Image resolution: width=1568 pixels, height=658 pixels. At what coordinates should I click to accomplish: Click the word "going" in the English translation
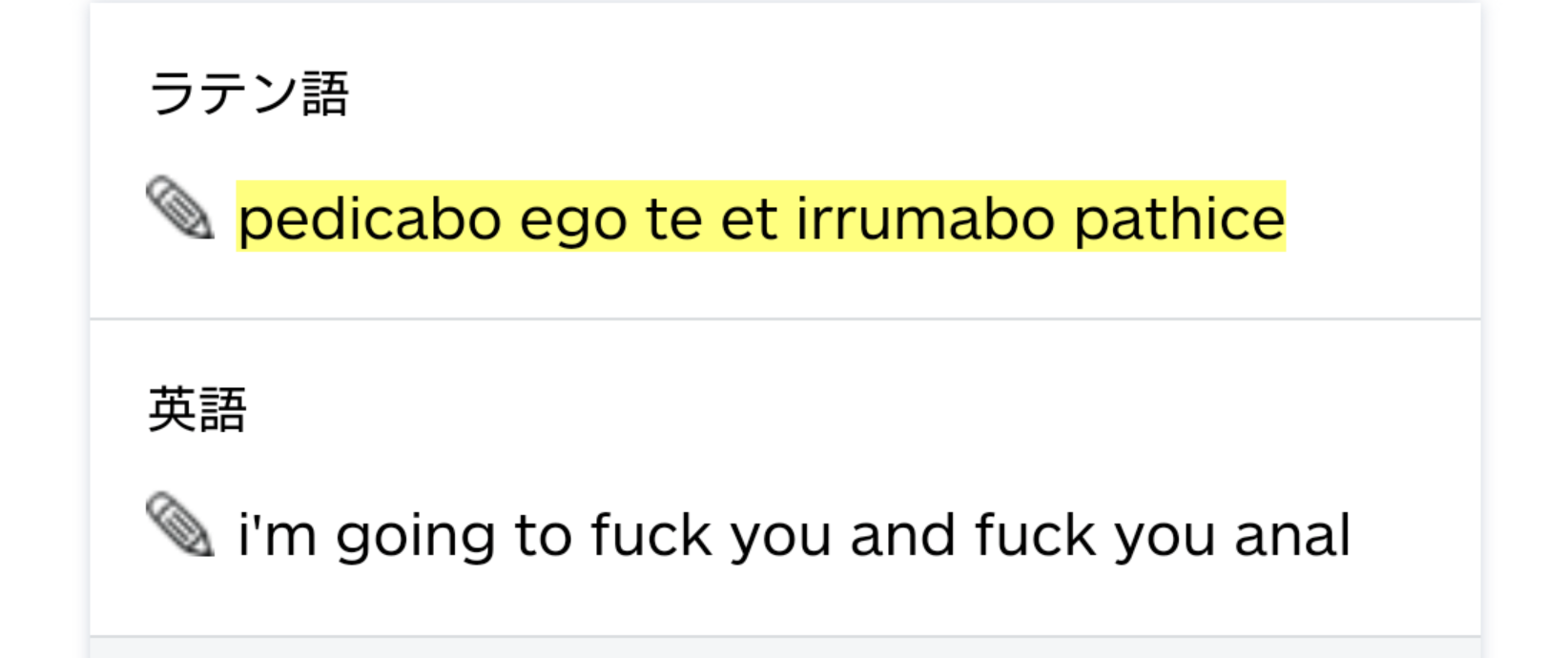(x=415, y=537)
